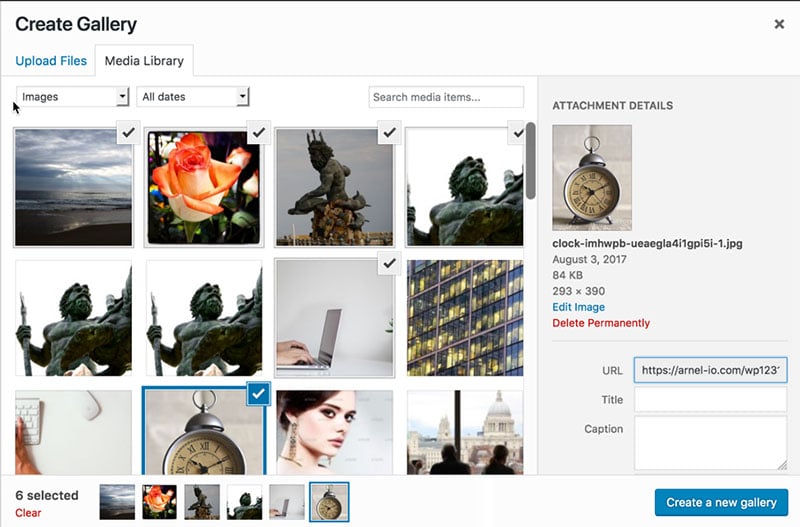Uncheck the top-row statue close-up checkmark
800x527 pixels.
coord(517,133)
